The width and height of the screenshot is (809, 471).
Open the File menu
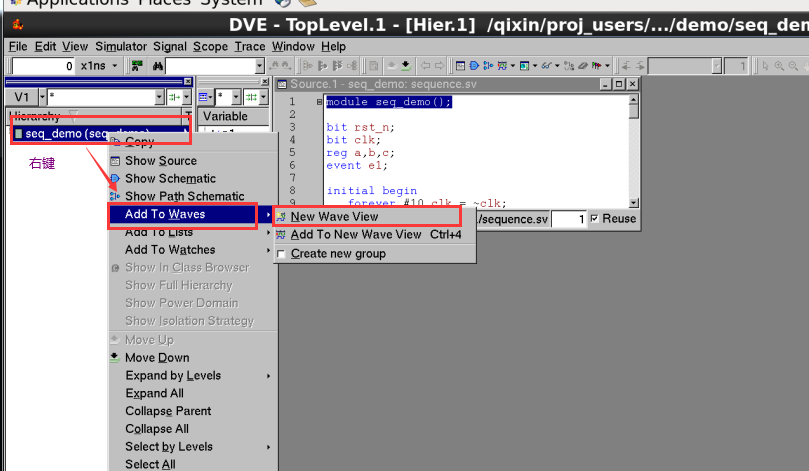coord(18,46)
